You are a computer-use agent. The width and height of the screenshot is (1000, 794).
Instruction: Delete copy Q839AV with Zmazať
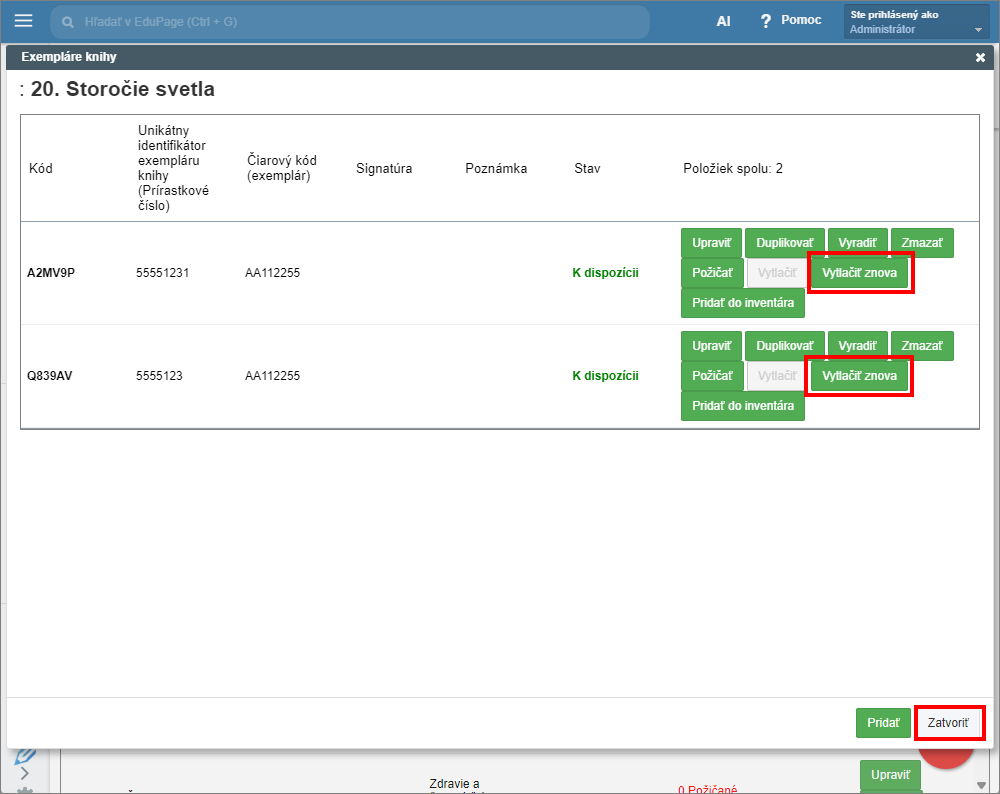[x=921, y=346]
